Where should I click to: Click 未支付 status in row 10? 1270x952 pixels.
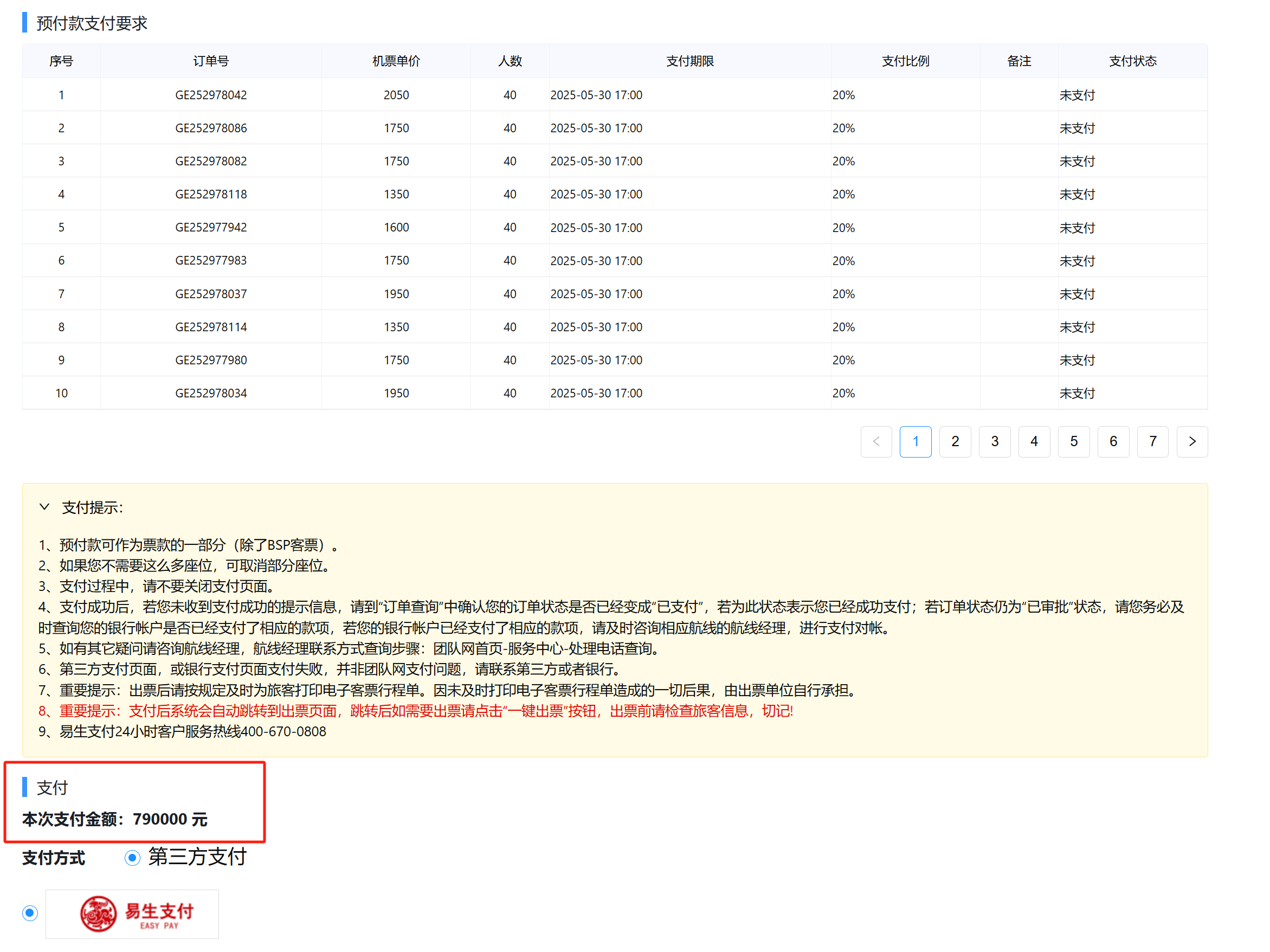tap(1077, 393)
